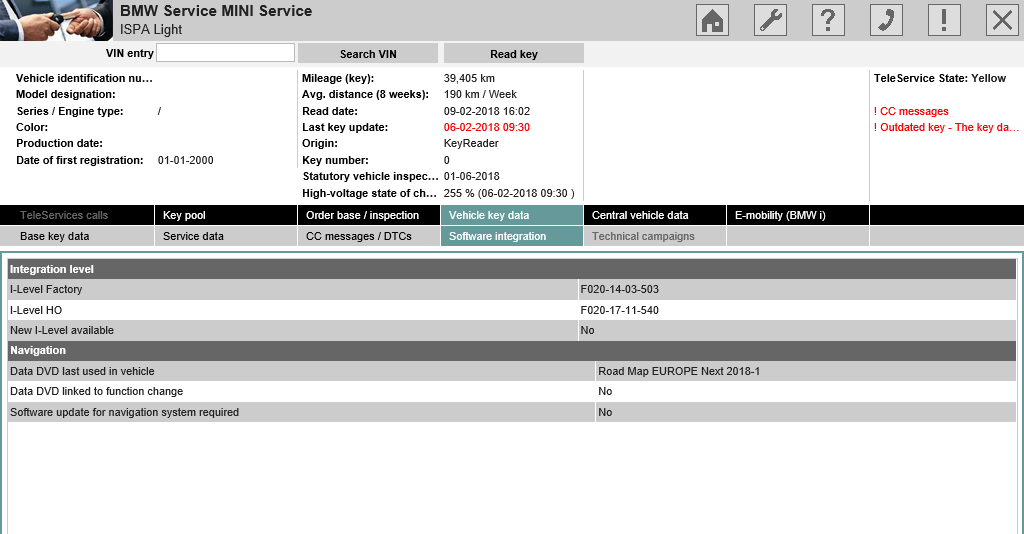Go to the home screen icon
The width and height of the screenshot is (1024, 534).
pyautogui.click(x=712, y=20)
